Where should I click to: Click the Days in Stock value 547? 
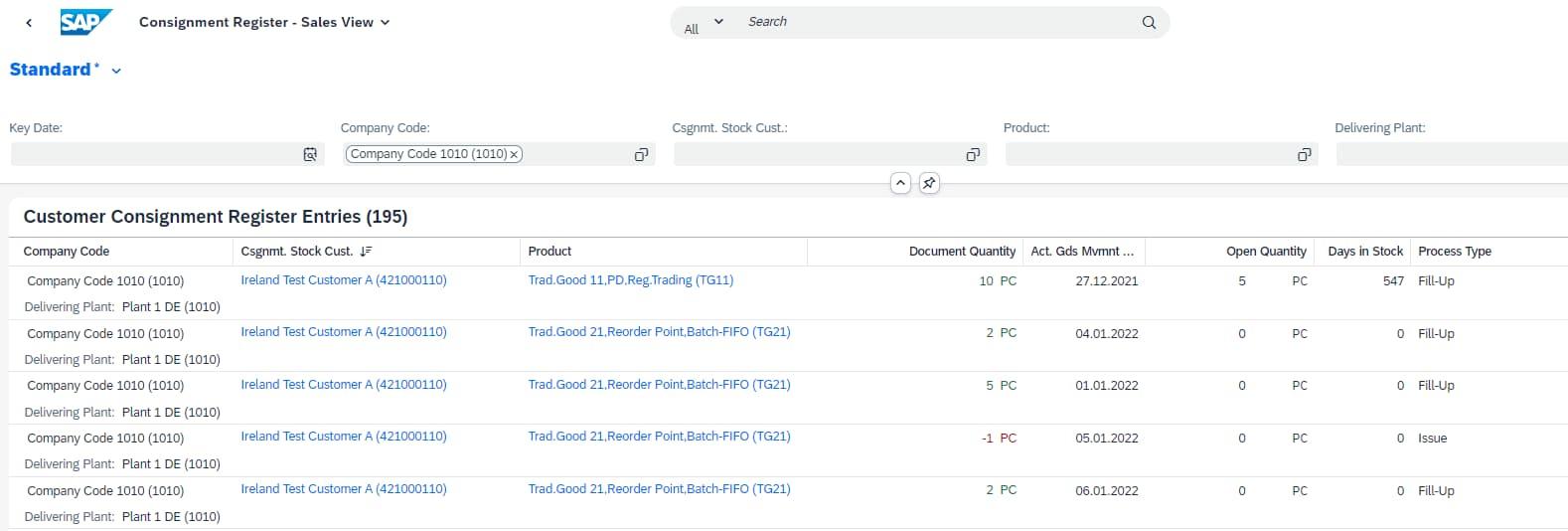[1393, 281]
